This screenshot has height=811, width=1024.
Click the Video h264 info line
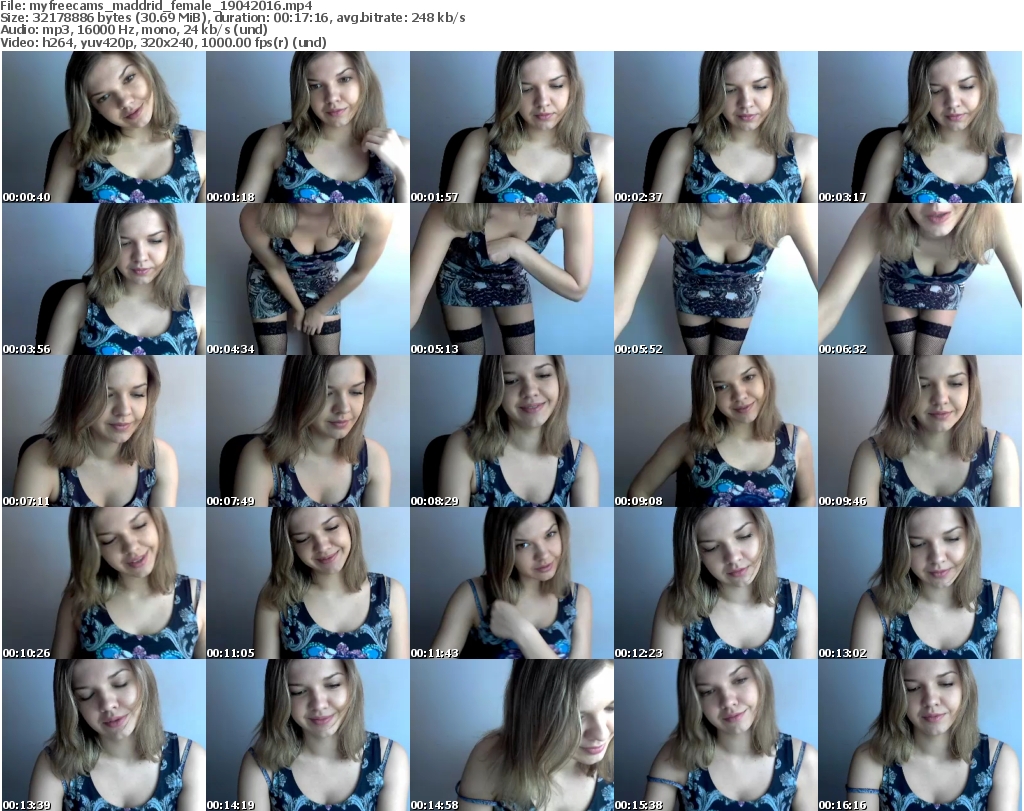163,42
